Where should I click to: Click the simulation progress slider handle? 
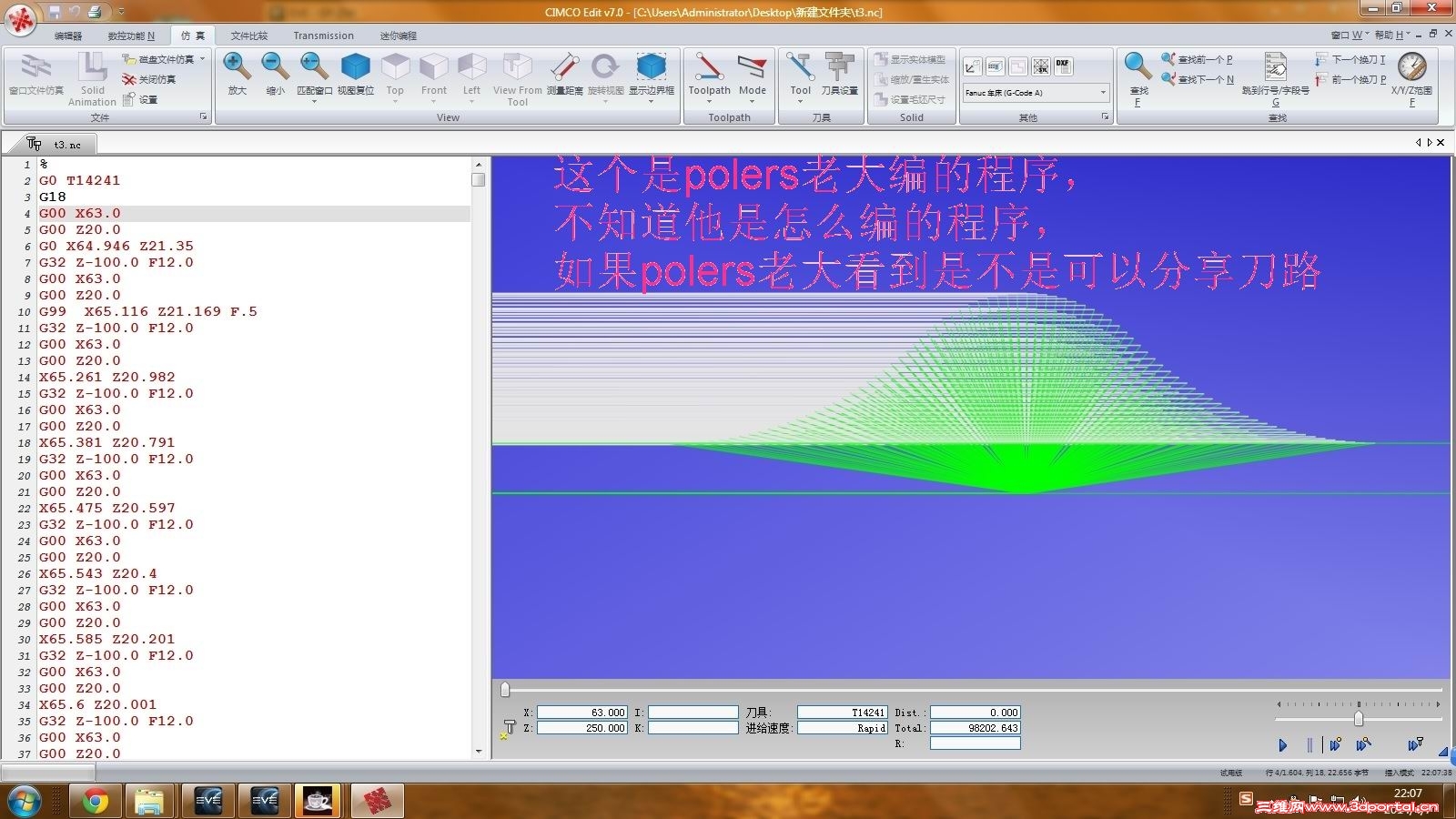pyautogui.click(x=505, y=690)
